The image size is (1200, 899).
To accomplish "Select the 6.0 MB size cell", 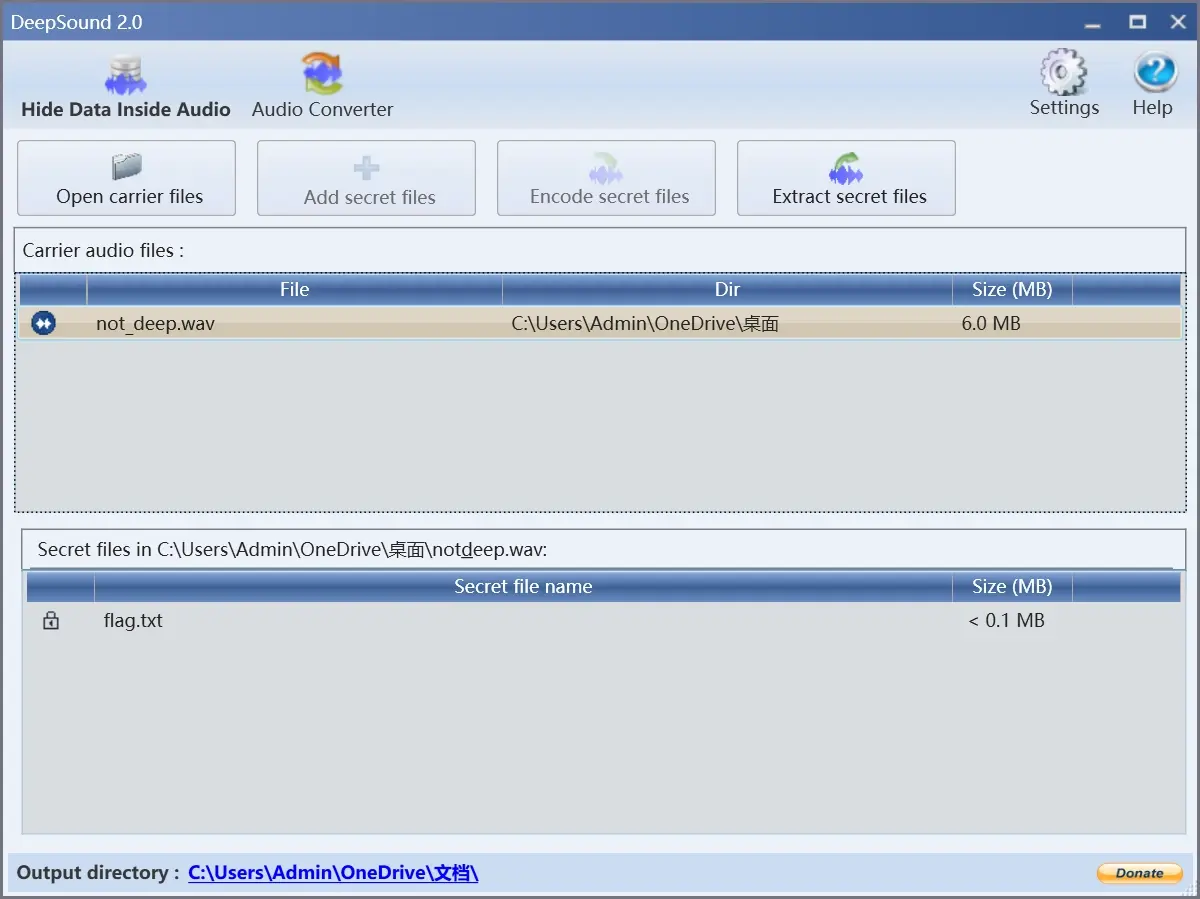I will (x=991, y=324).
